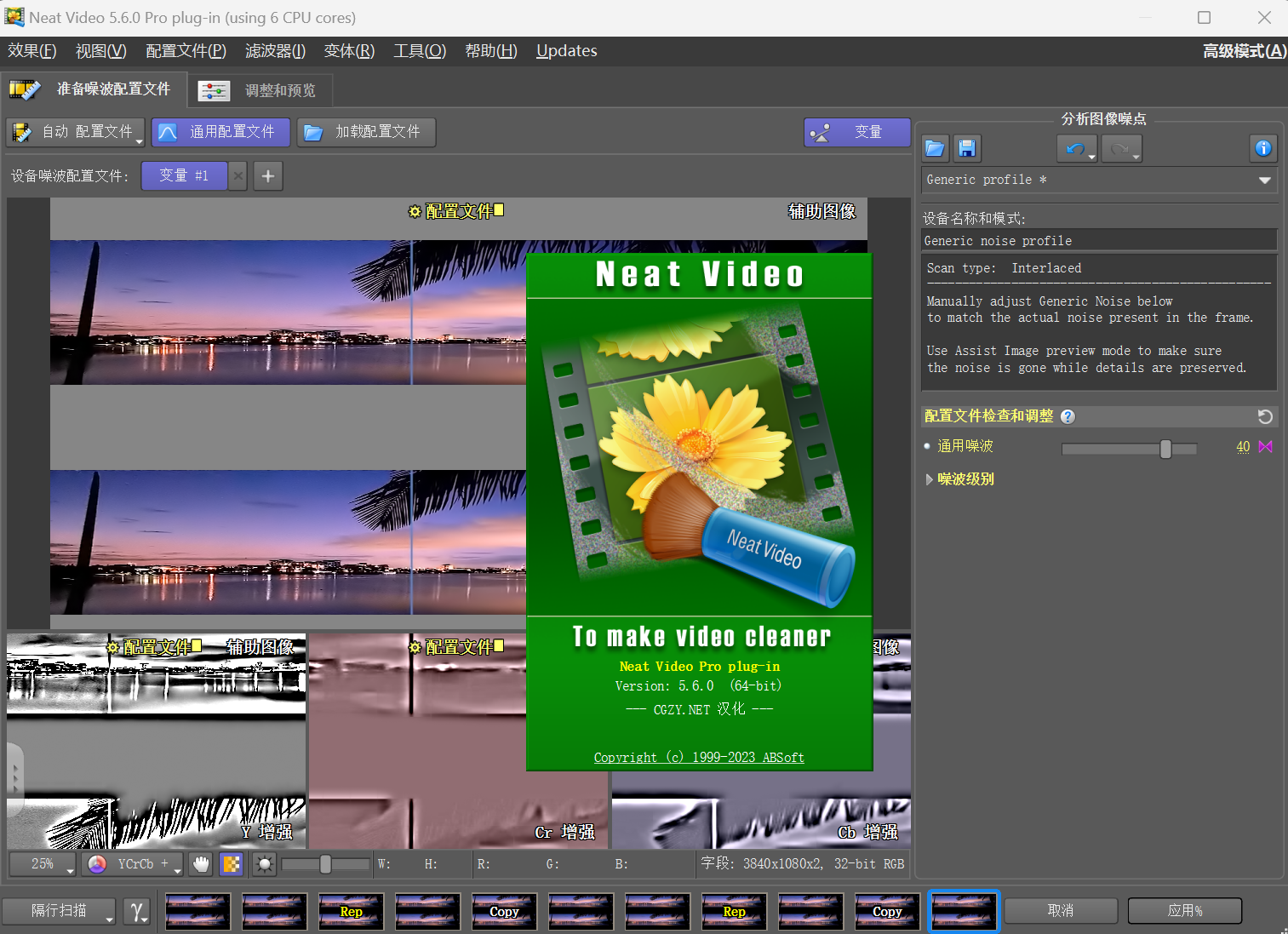Toggle 高级模式(A) advanced mode
Image resolution: width=1288 pixels, height=934 pixels.
1244,51
